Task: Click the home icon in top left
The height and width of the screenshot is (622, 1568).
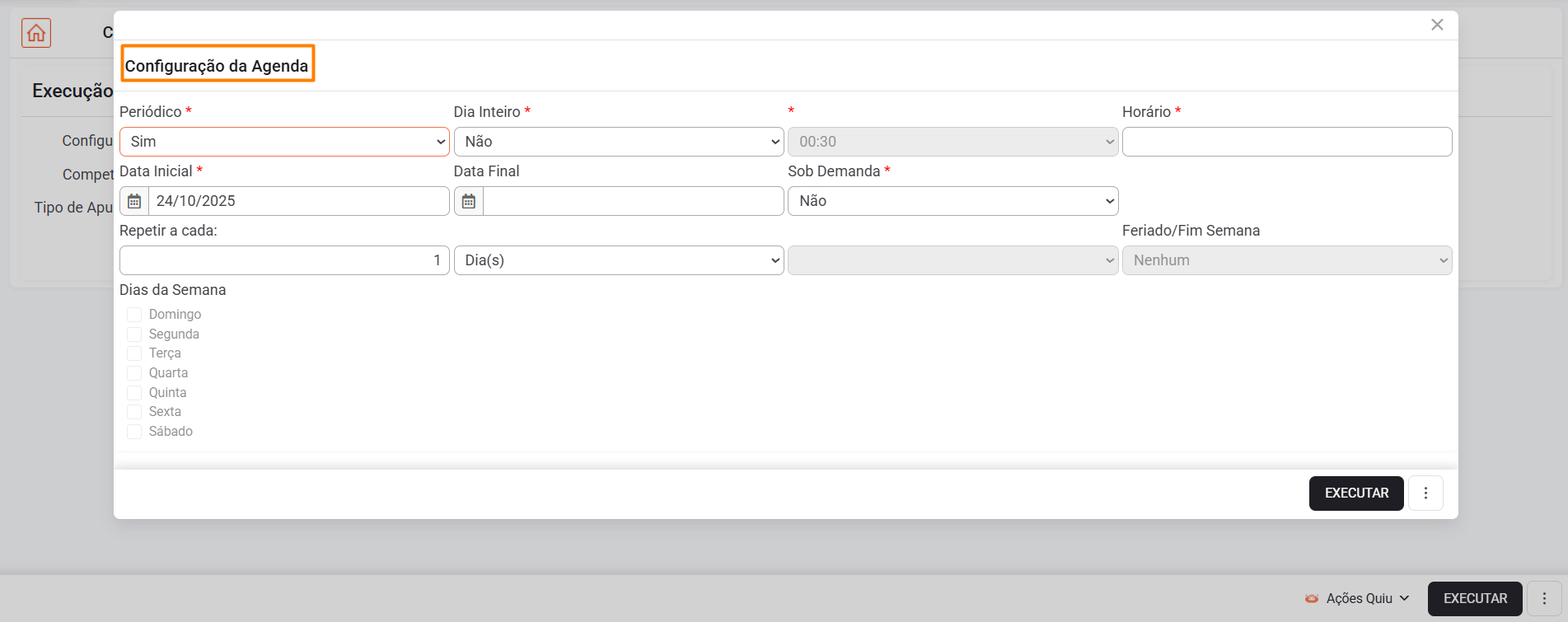Action: (36, 33)
